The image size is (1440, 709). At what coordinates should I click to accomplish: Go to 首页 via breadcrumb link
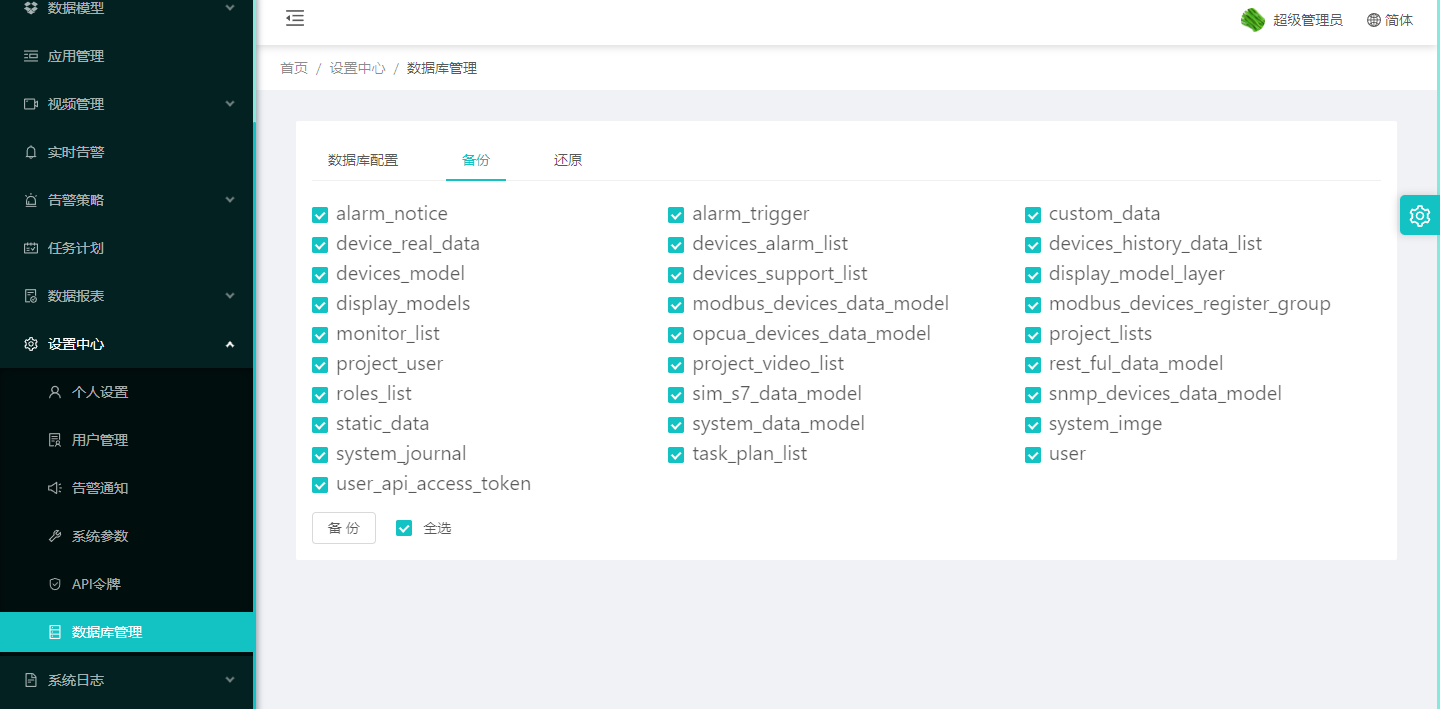coord(294,68)
